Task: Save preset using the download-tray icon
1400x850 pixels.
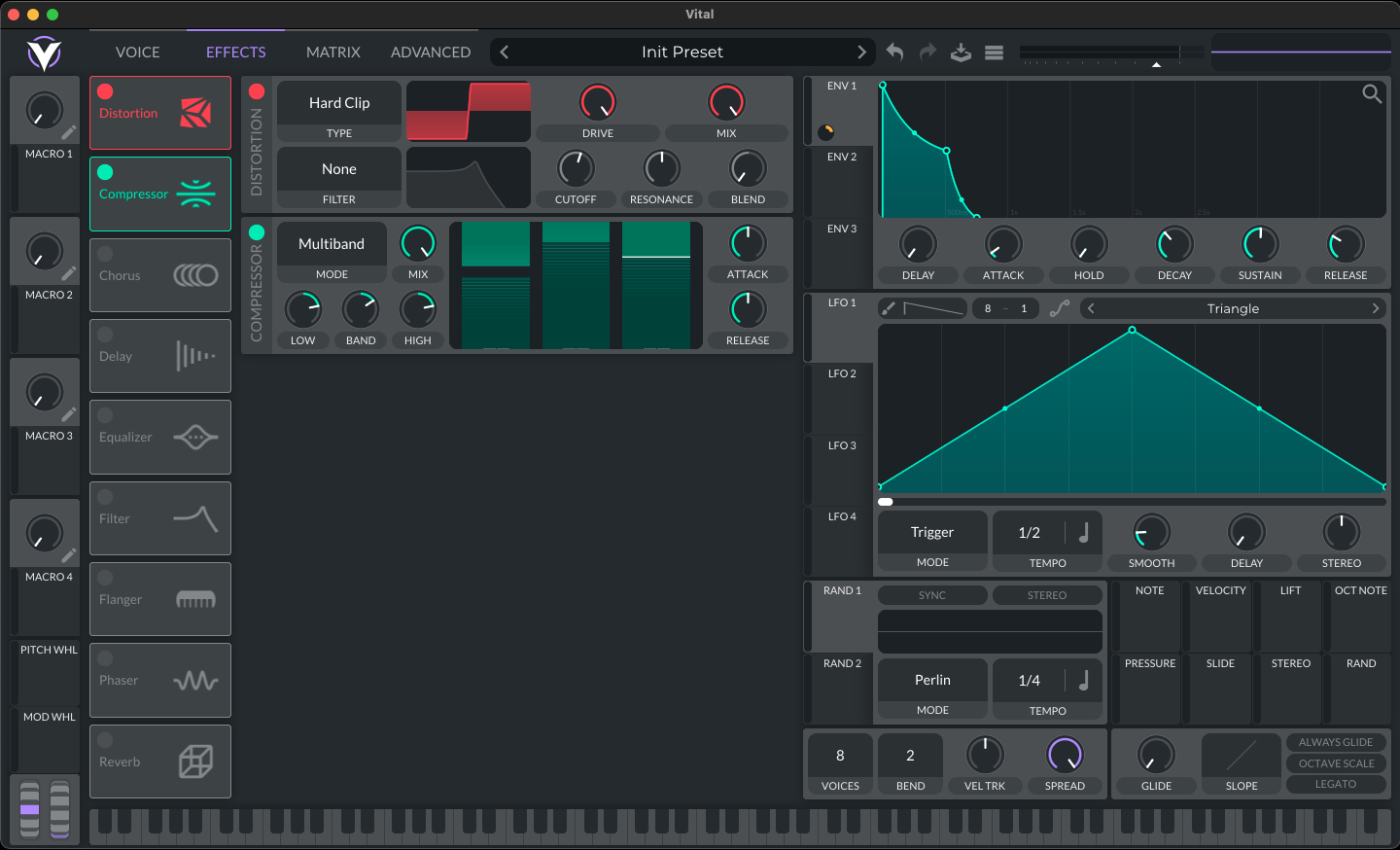Action: tap(961, 53)
